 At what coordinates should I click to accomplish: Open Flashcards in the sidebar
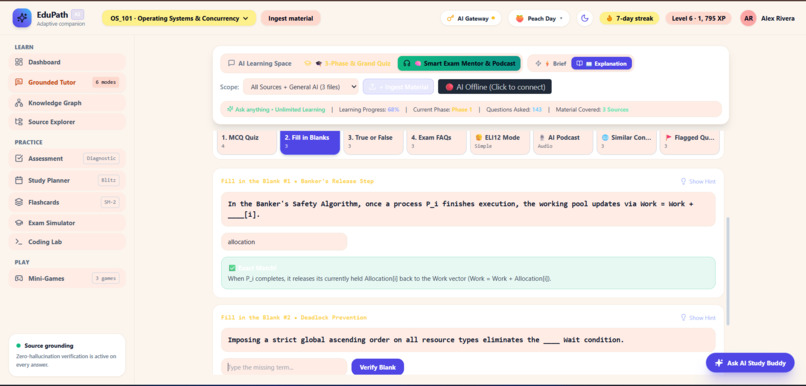67,203
